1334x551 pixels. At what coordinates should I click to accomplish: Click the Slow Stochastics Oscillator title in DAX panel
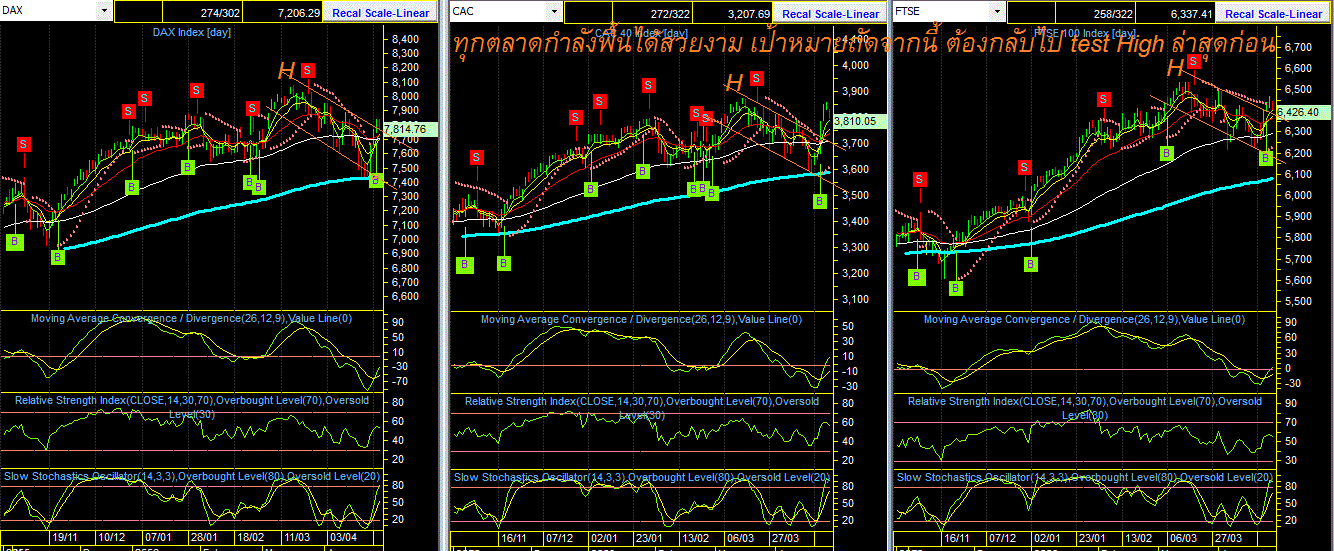(192, 477)
